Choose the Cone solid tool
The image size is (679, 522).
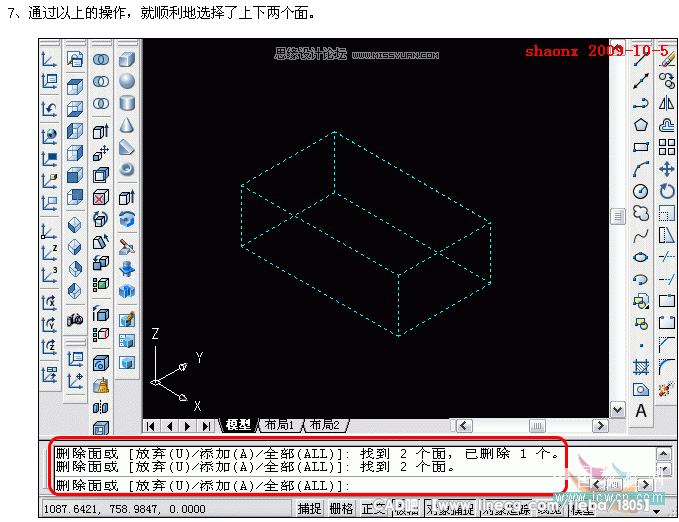[127, 125]
